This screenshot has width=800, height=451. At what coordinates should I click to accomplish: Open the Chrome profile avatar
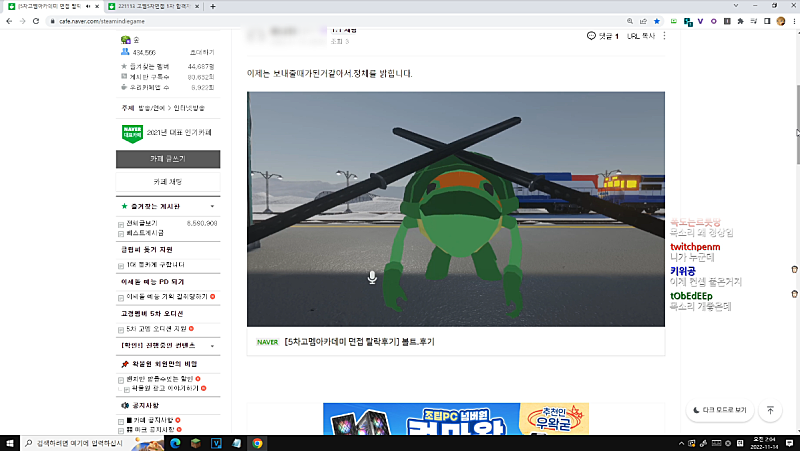coord(781,21)
